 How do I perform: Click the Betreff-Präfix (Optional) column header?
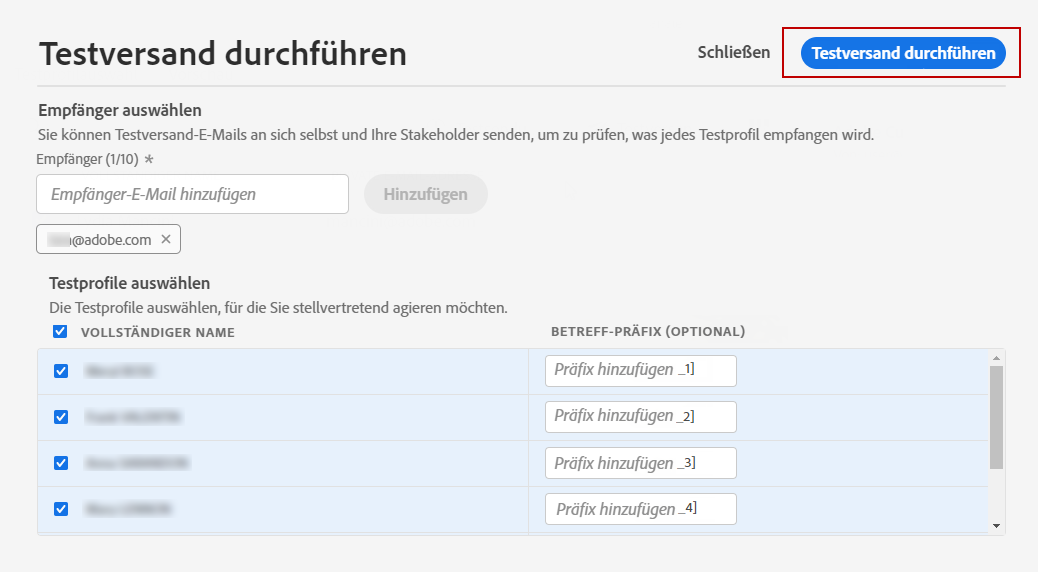tap(647, 331)
